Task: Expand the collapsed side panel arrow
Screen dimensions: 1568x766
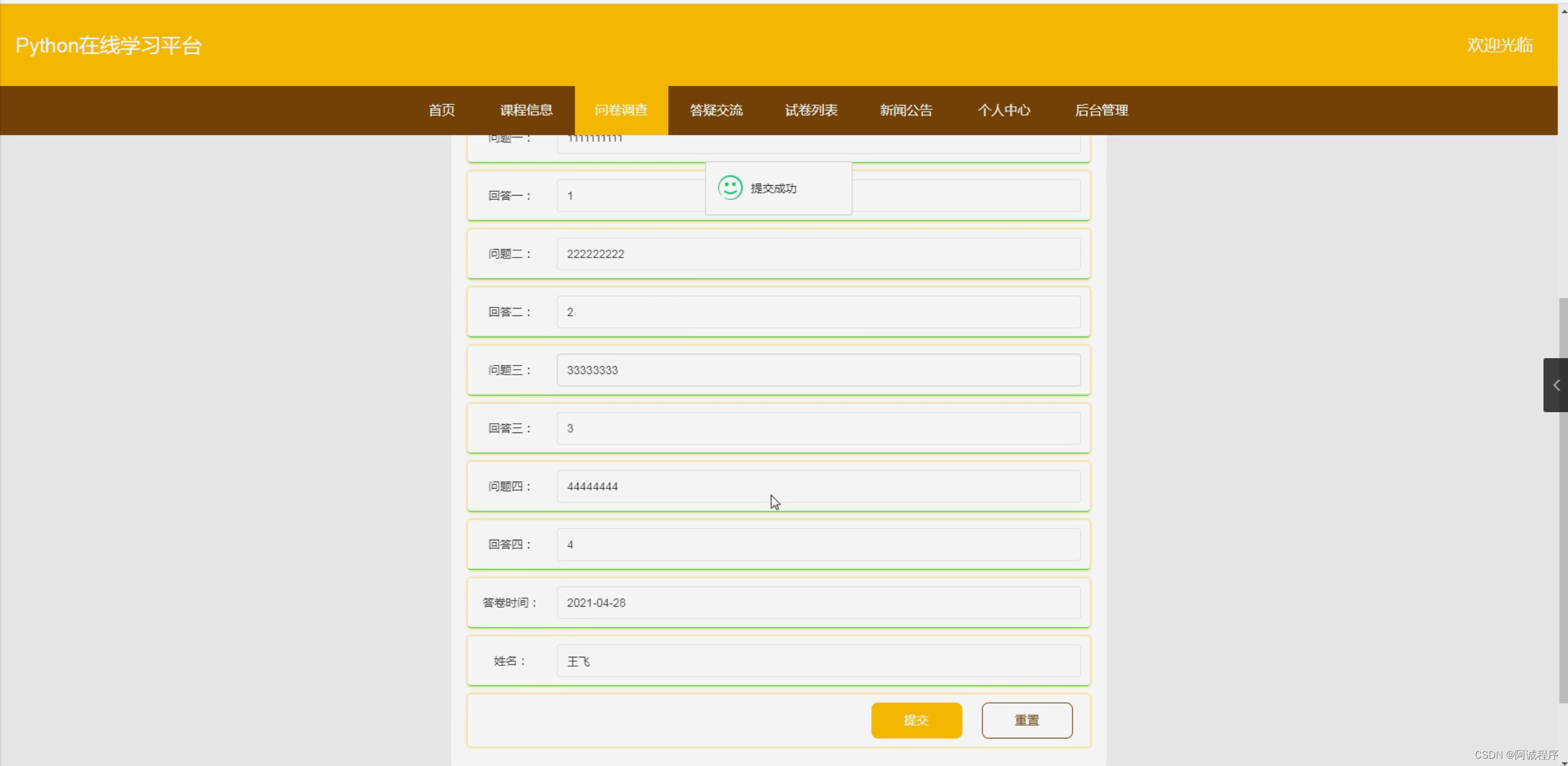Action: click(1555, 385)
